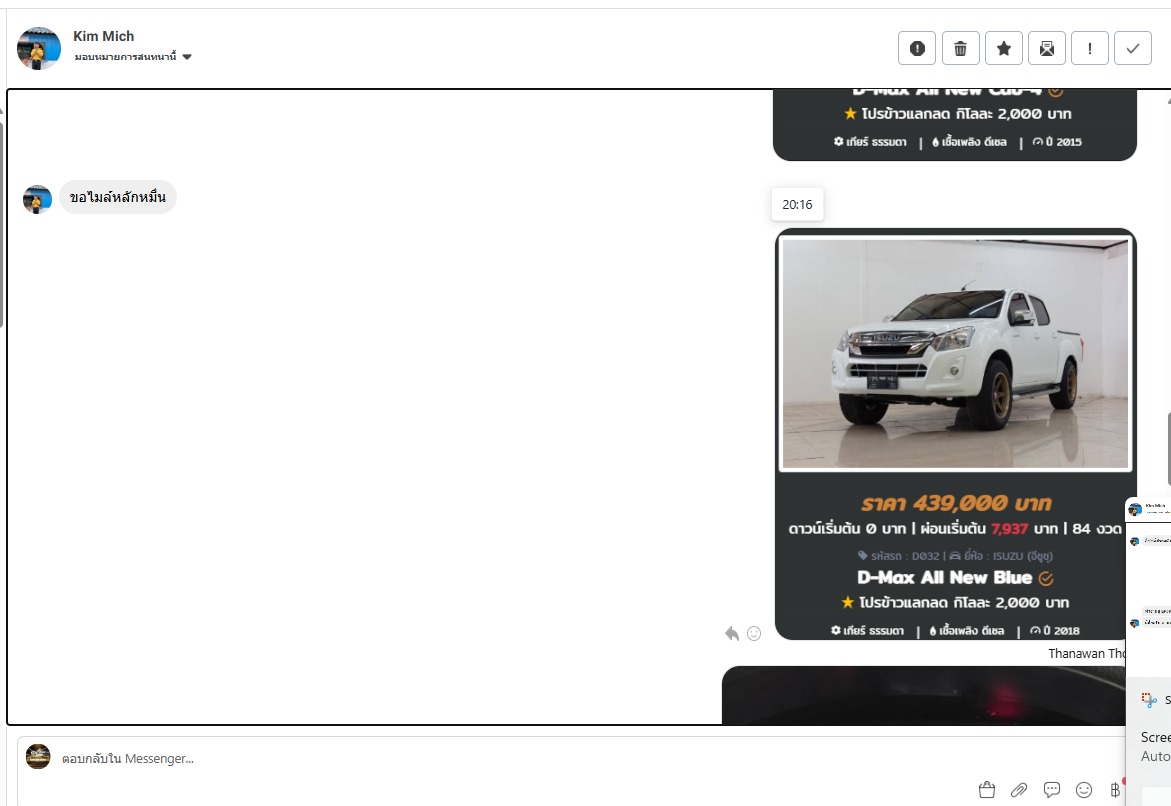Star this conversation as follow-up
Screen dimensions: 1171x806
point(1004,49)
